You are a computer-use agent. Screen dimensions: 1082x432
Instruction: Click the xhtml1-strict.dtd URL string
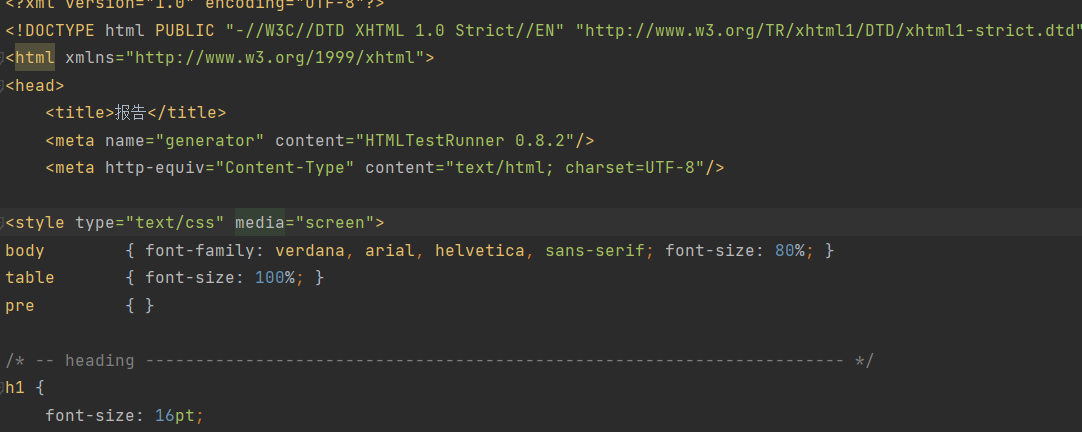click(x=828, y=30)
